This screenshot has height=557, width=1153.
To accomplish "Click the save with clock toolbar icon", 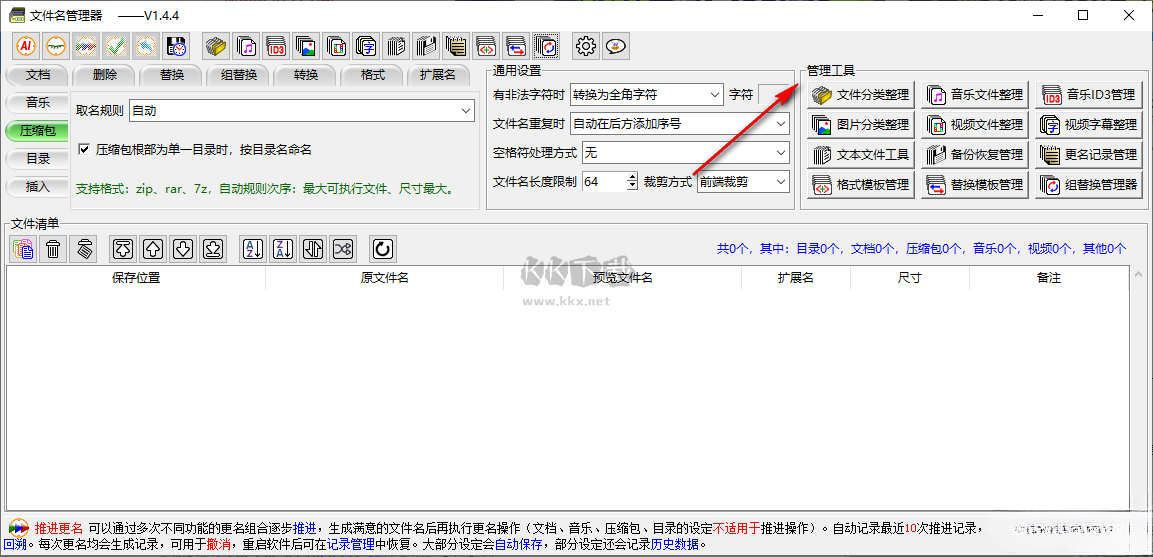I will pyautogui.click(x=176, y=45).
